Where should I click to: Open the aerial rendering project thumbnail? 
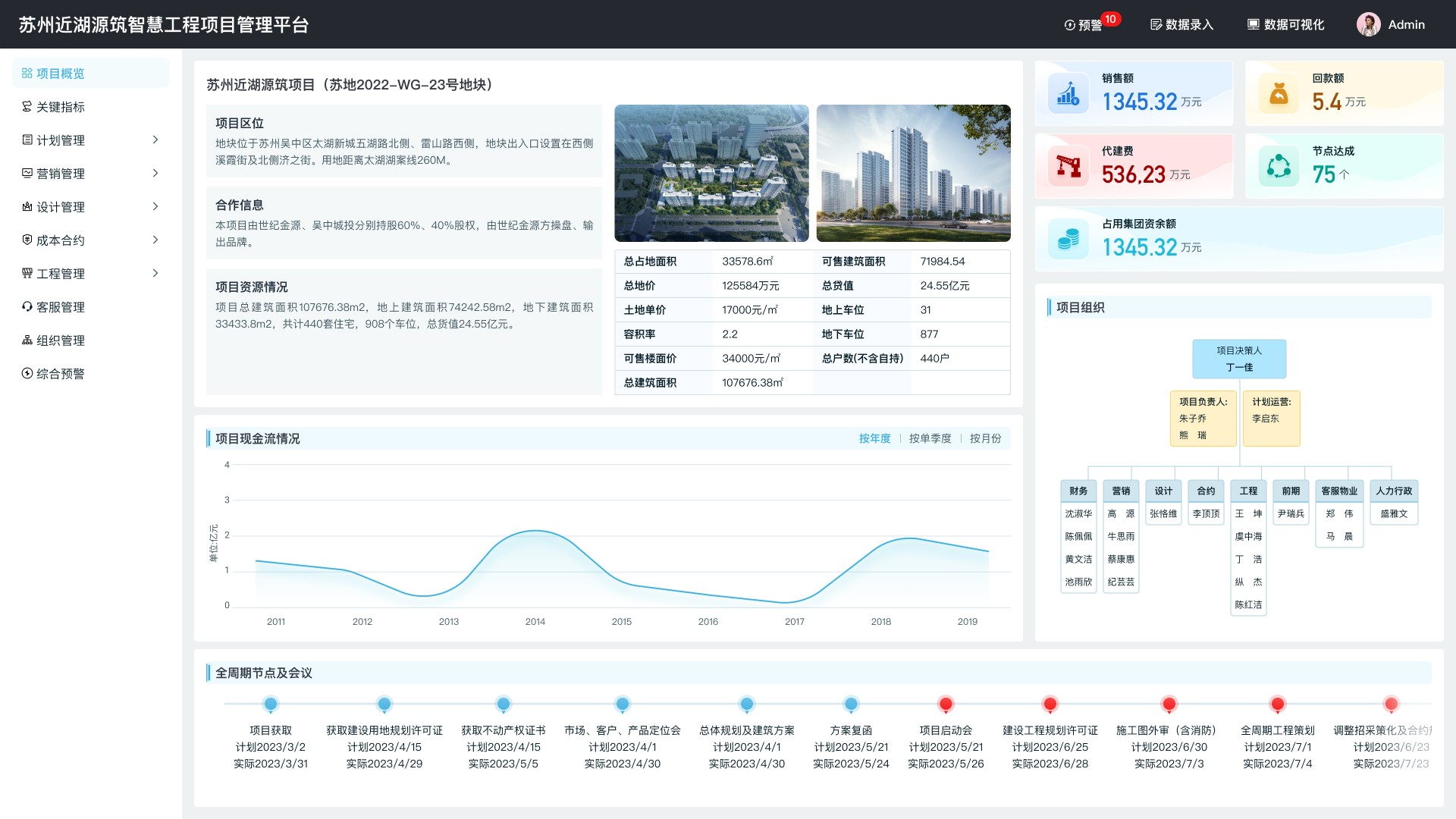[711, 174]
